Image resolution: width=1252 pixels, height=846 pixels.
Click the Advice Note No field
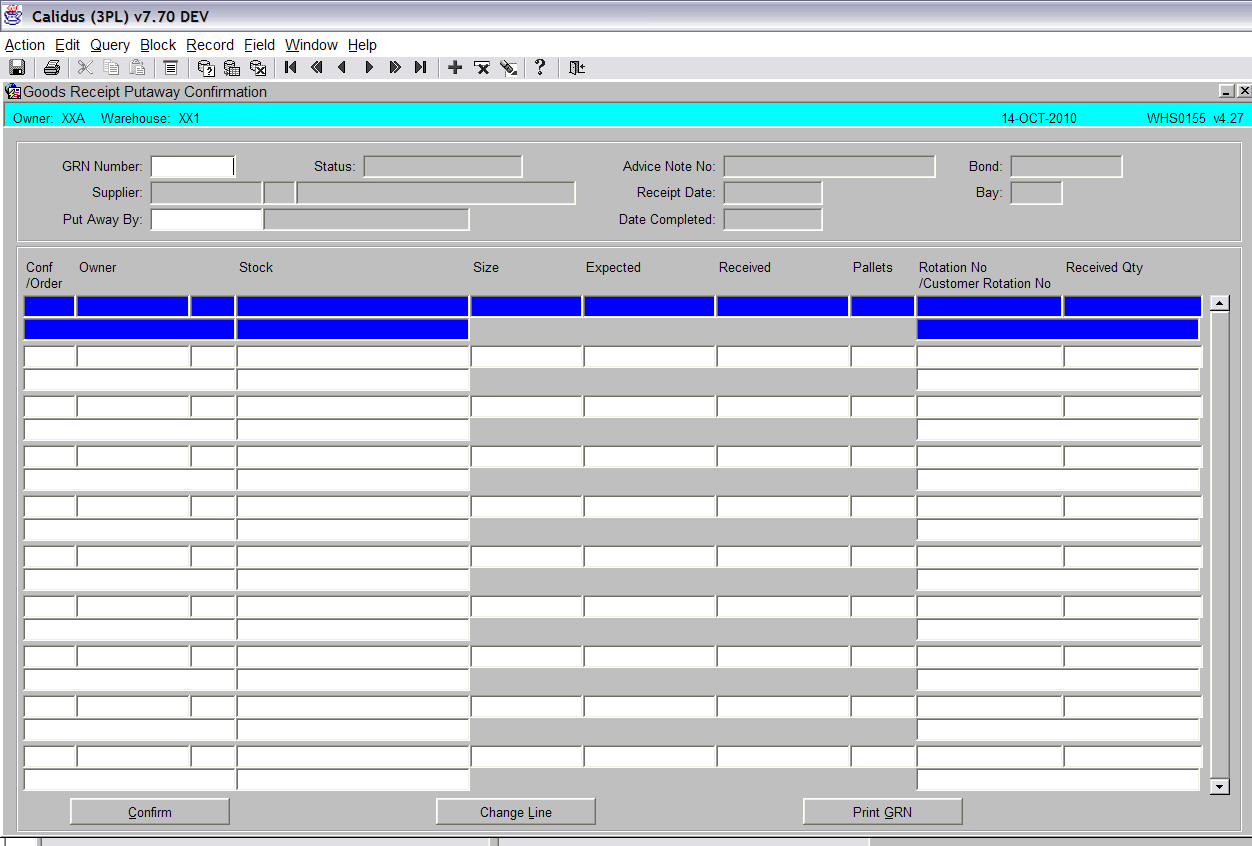[x=829, y=167]
